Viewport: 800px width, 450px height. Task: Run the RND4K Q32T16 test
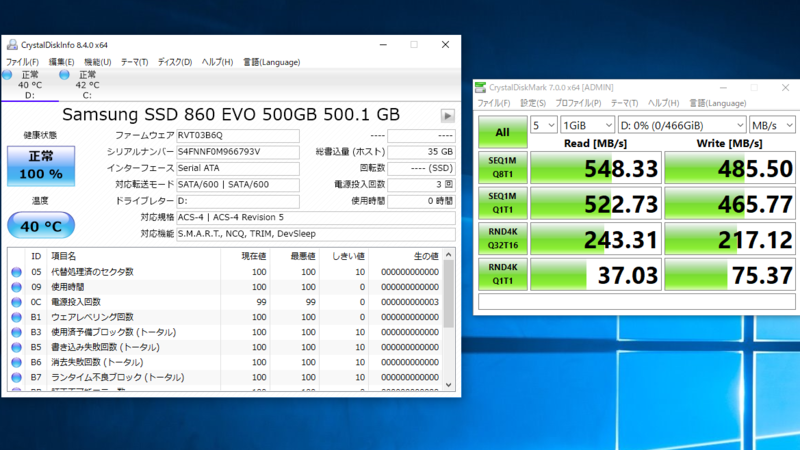tap(503, 238)
